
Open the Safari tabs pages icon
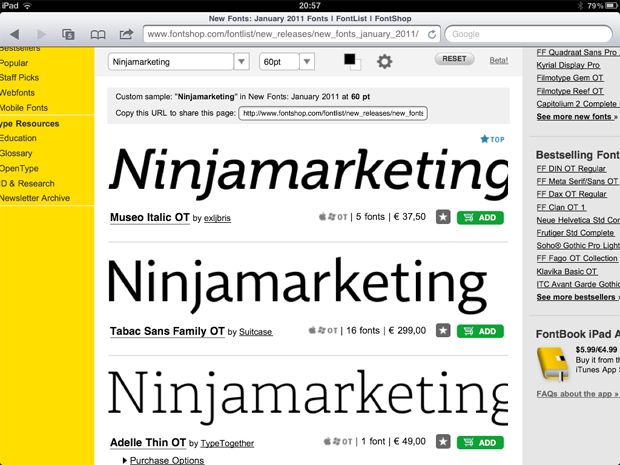tap(68, 34)
